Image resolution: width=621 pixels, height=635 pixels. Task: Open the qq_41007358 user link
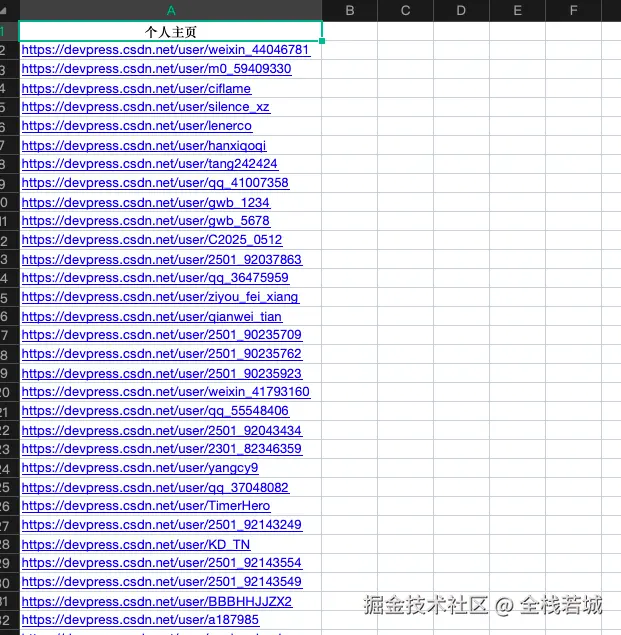pos(155,183)
